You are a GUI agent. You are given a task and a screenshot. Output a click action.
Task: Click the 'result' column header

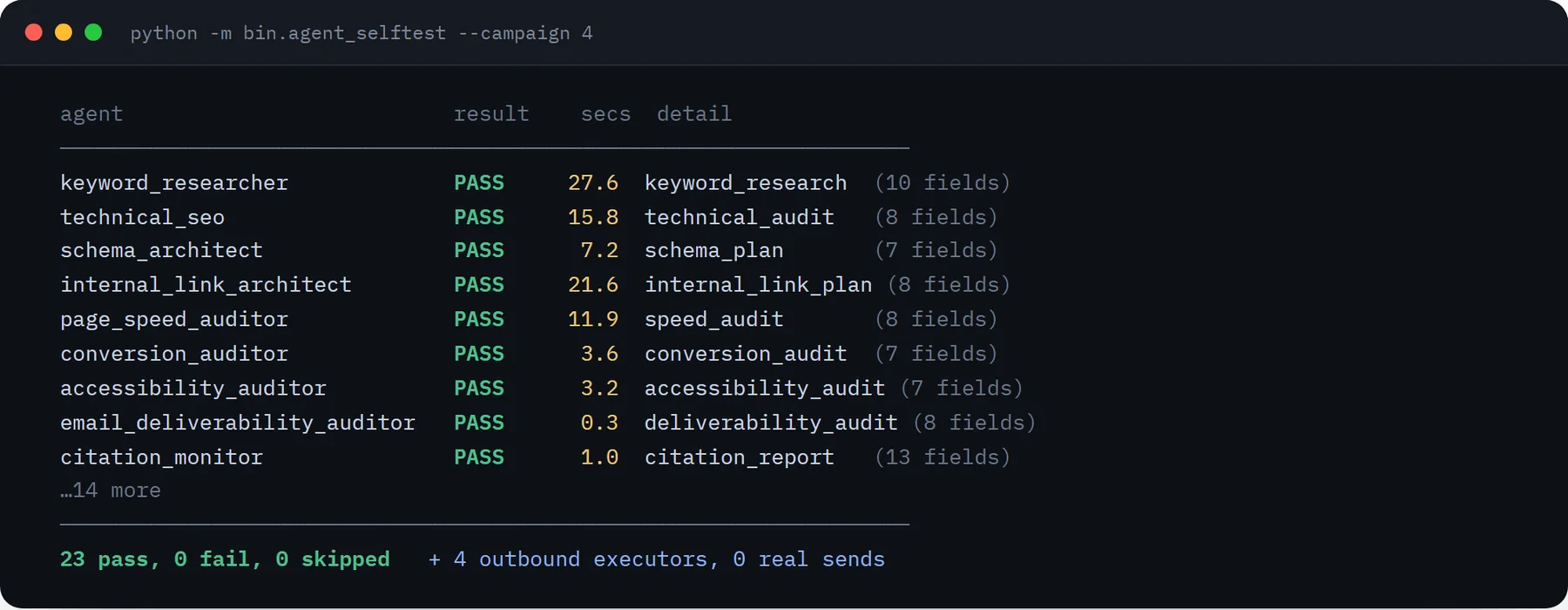[491, 114]
